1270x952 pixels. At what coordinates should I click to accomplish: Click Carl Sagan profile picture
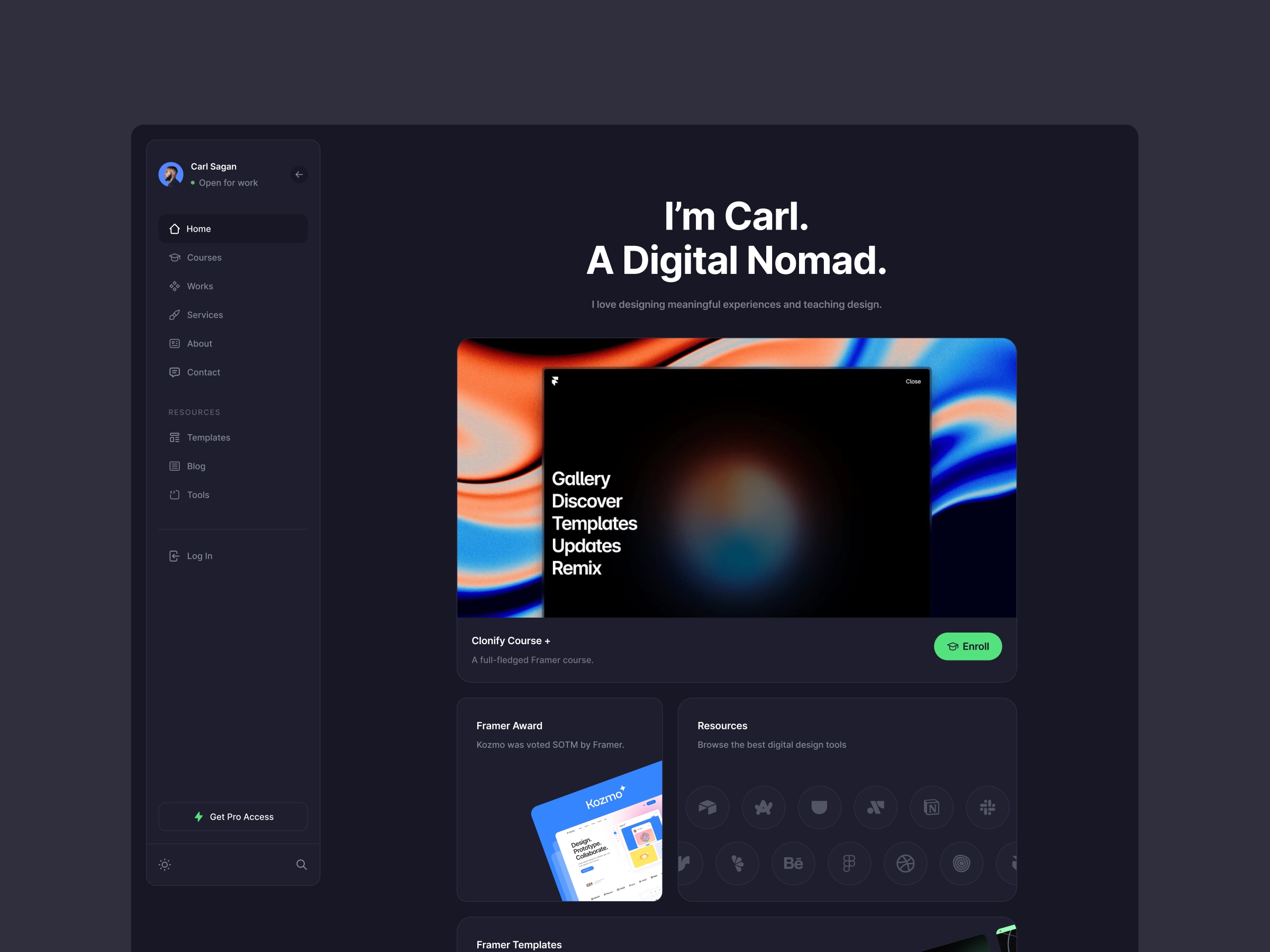(x=171, y=174)
